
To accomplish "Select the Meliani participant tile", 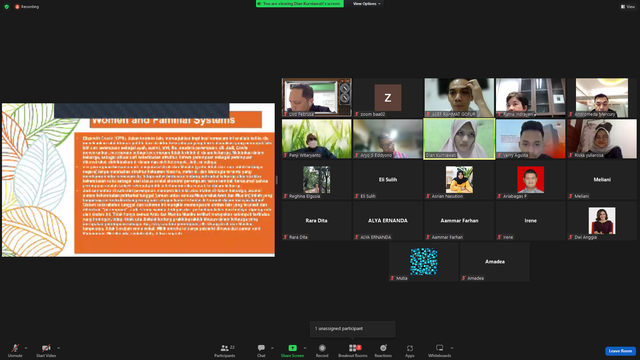I will coord(602,180).
